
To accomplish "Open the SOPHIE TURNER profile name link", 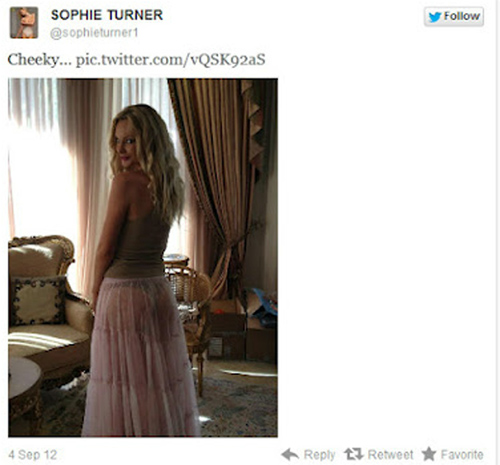I will pos(107,15).
